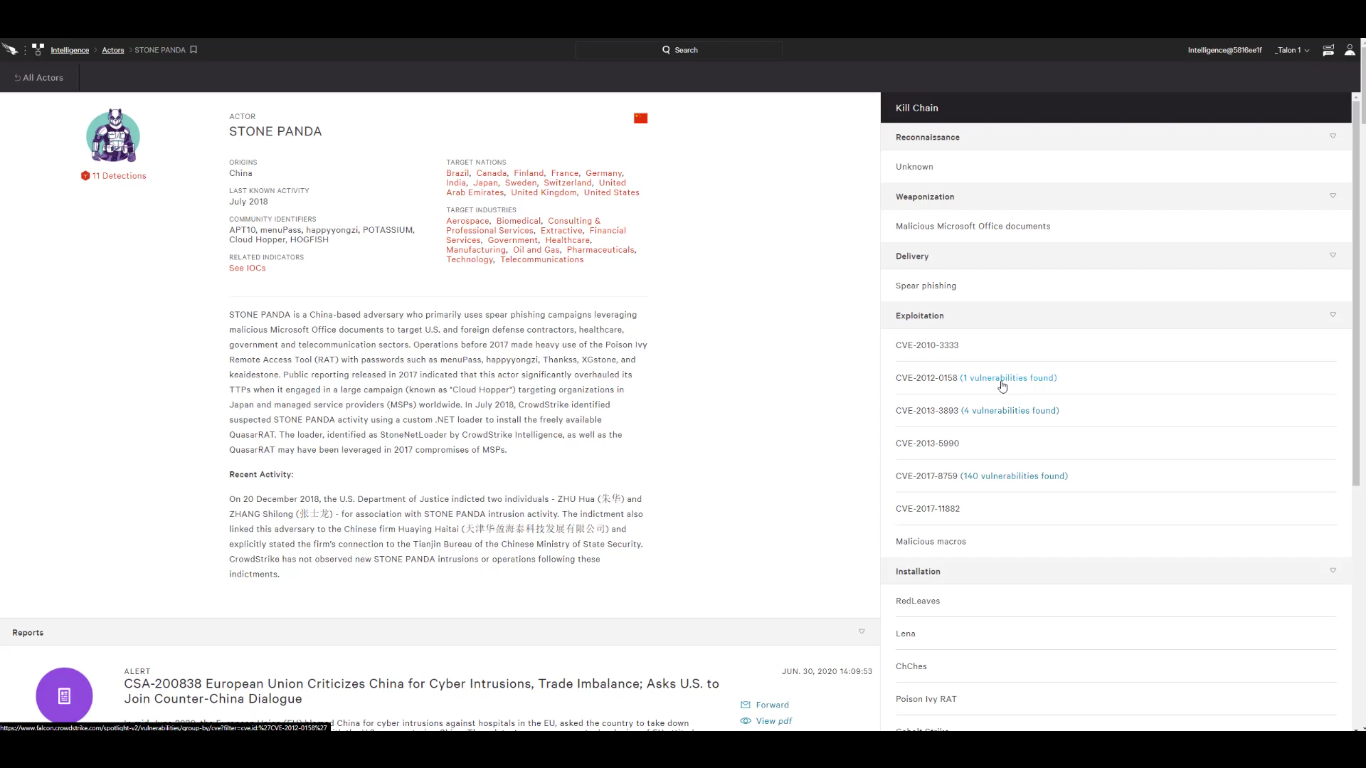Select Switzerland in target nations
1366x768 pixels.
[567, 183]
